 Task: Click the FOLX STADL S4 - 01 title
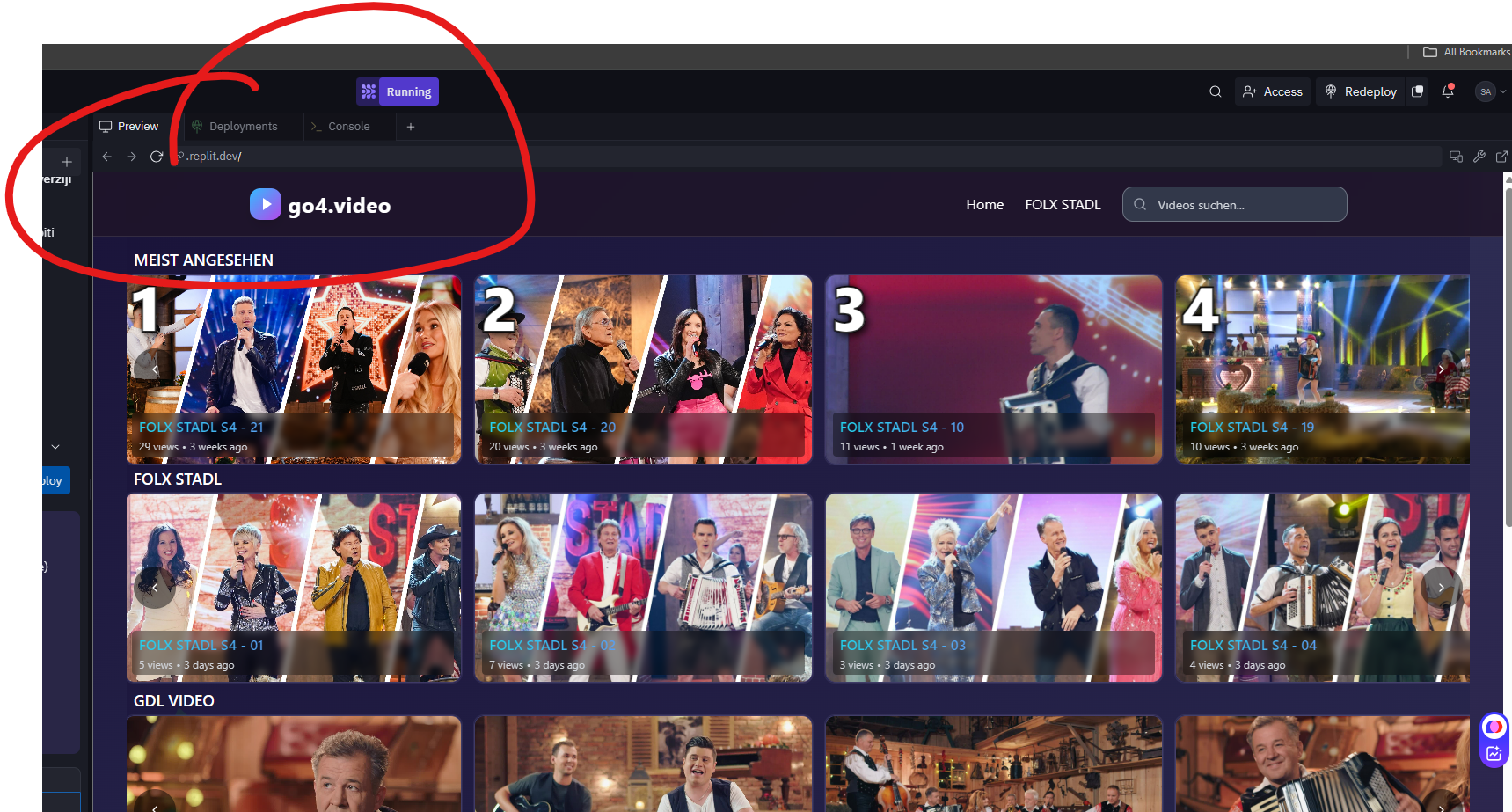tap(201, 646)
